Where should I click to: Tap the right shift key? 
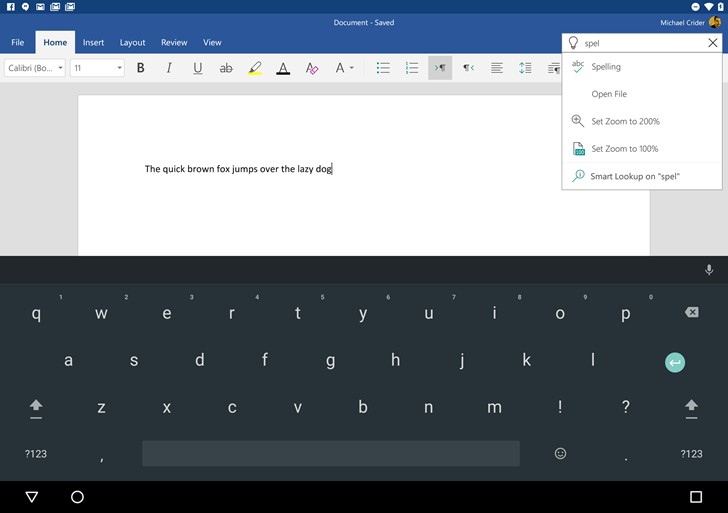(x=691, y=408)
